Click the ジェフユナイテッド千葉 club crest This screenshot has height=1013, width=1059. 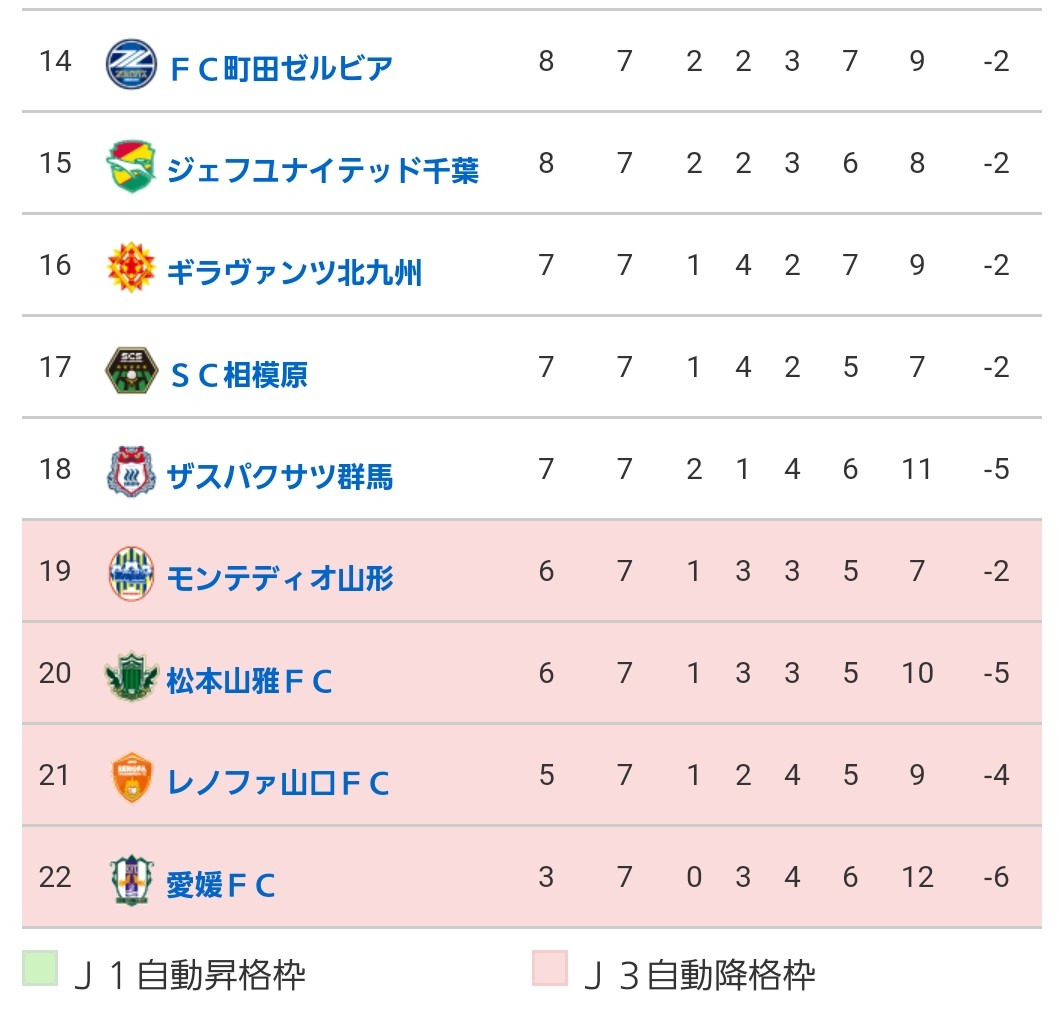point(131,167)
